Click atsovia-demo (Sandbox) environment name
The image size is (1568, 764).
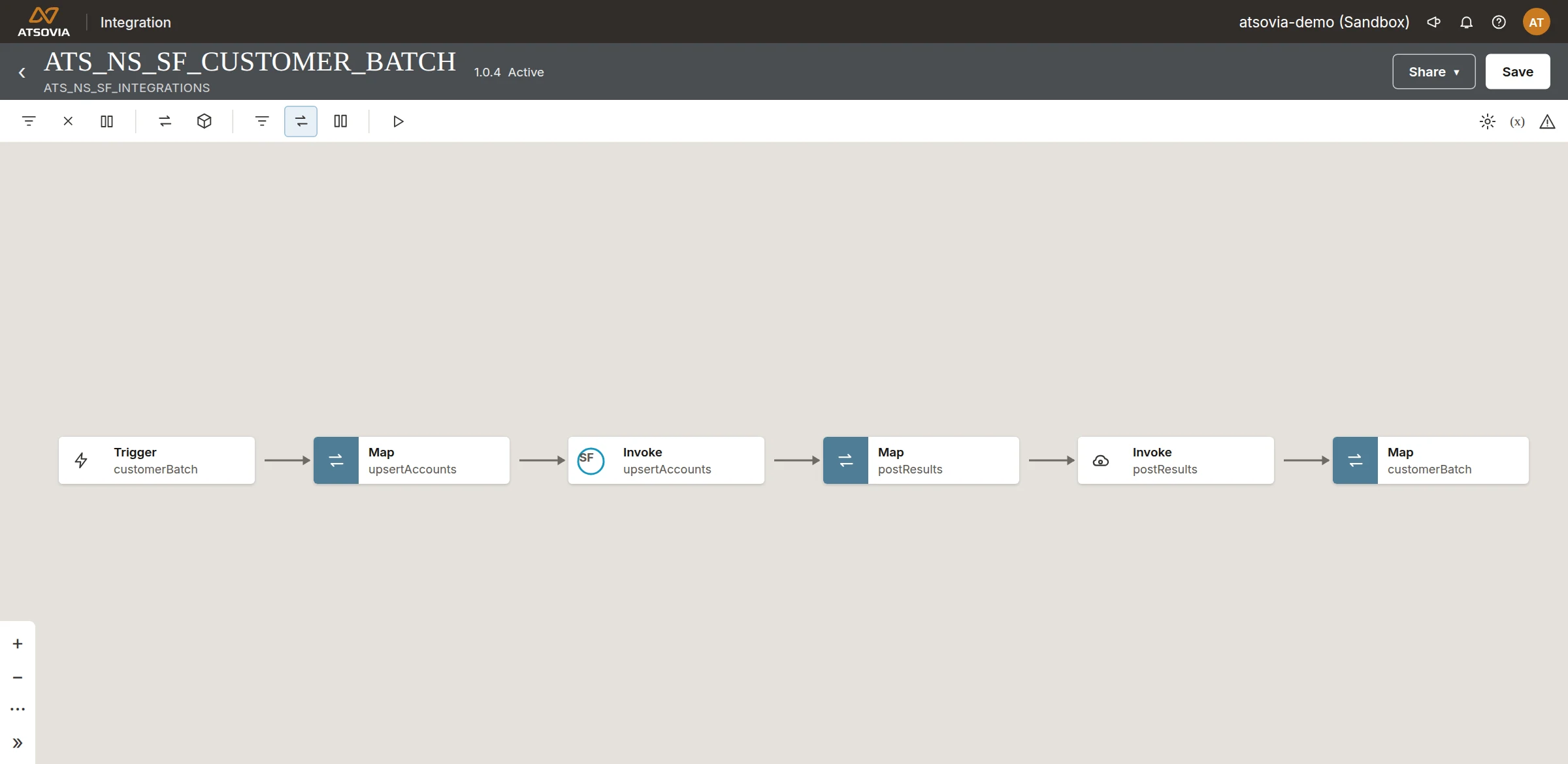[1324, 22]
